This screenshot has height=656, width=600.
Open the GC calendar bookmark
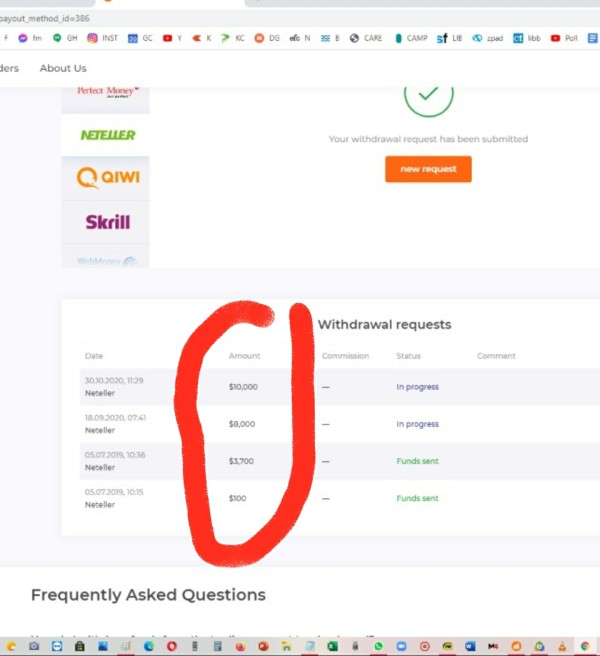coord(140,38)
